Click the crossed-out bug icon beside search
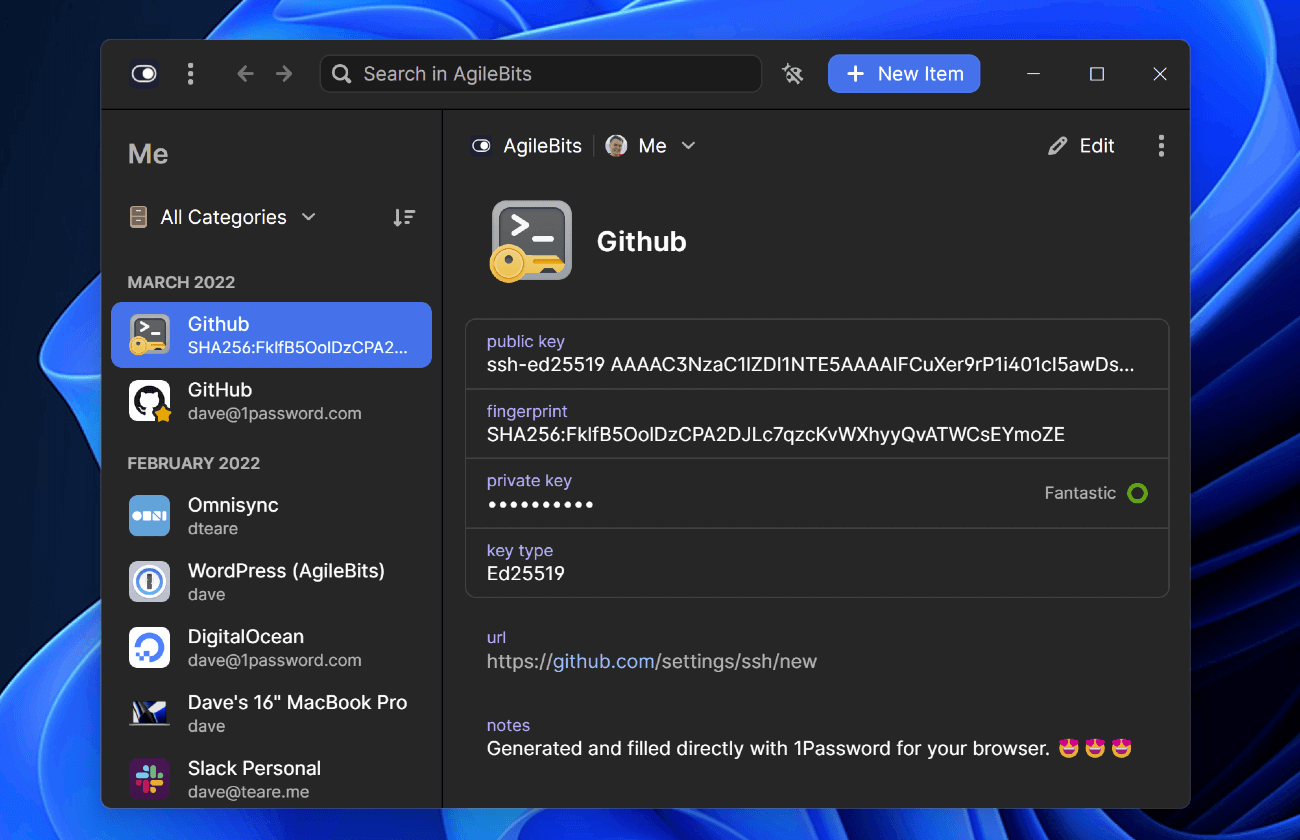 [x=793, y=73]
